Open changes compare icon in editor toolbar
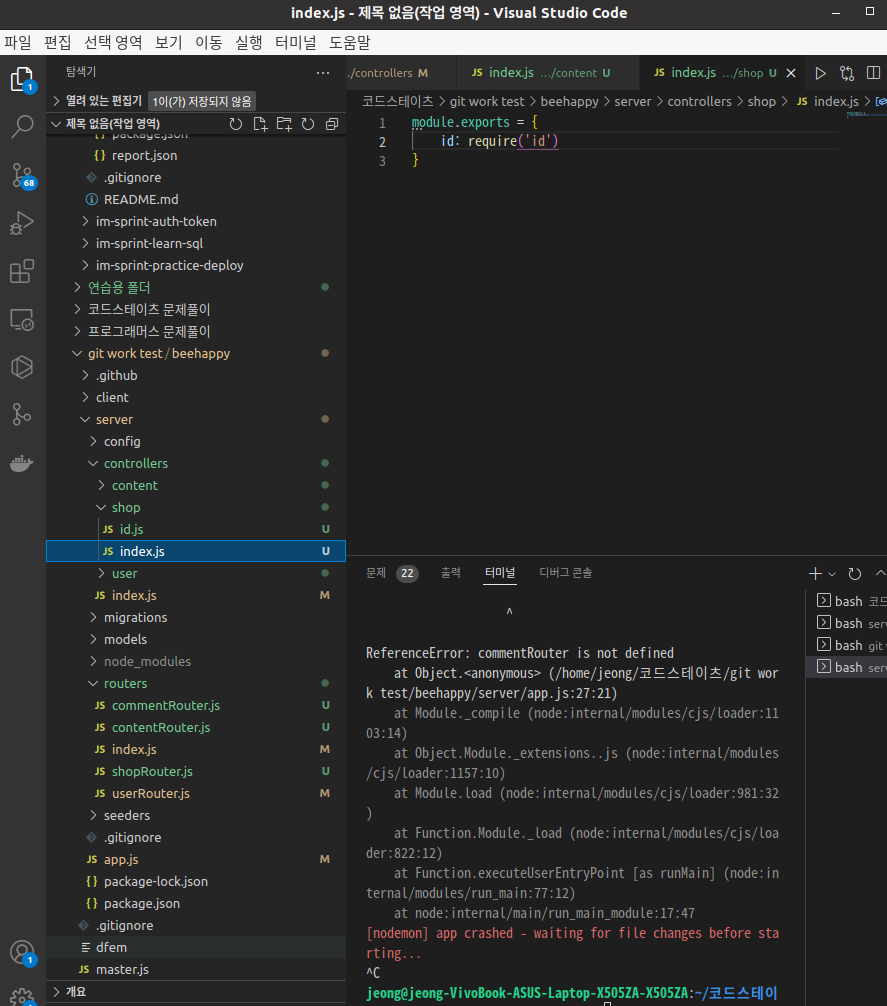 coord(847,73)
